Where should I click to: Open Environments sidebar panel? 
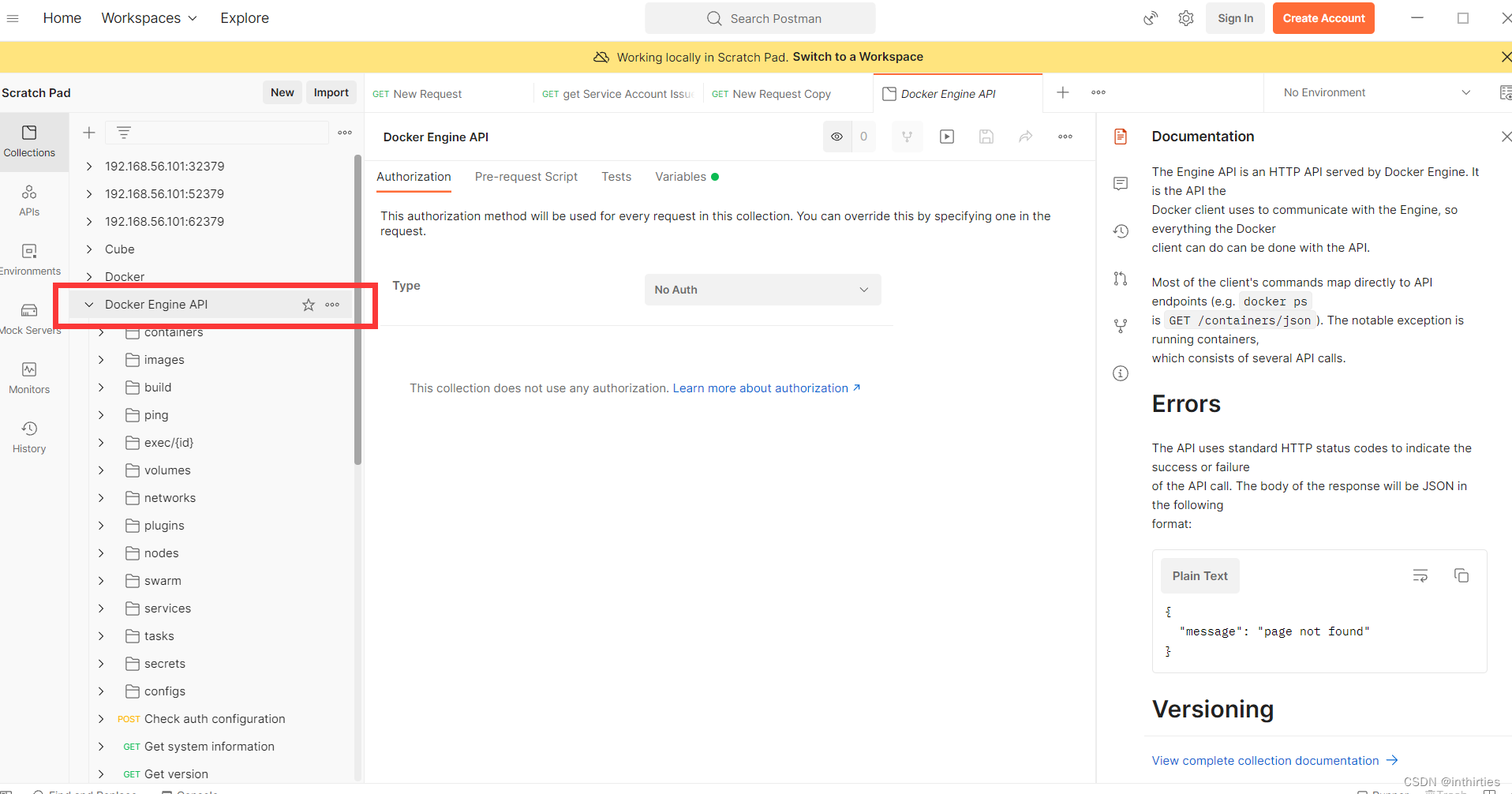click(x=29, y=260)
